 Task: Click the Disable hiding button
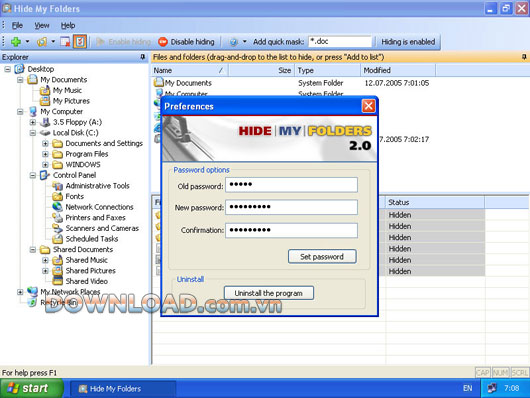(187, 42)
